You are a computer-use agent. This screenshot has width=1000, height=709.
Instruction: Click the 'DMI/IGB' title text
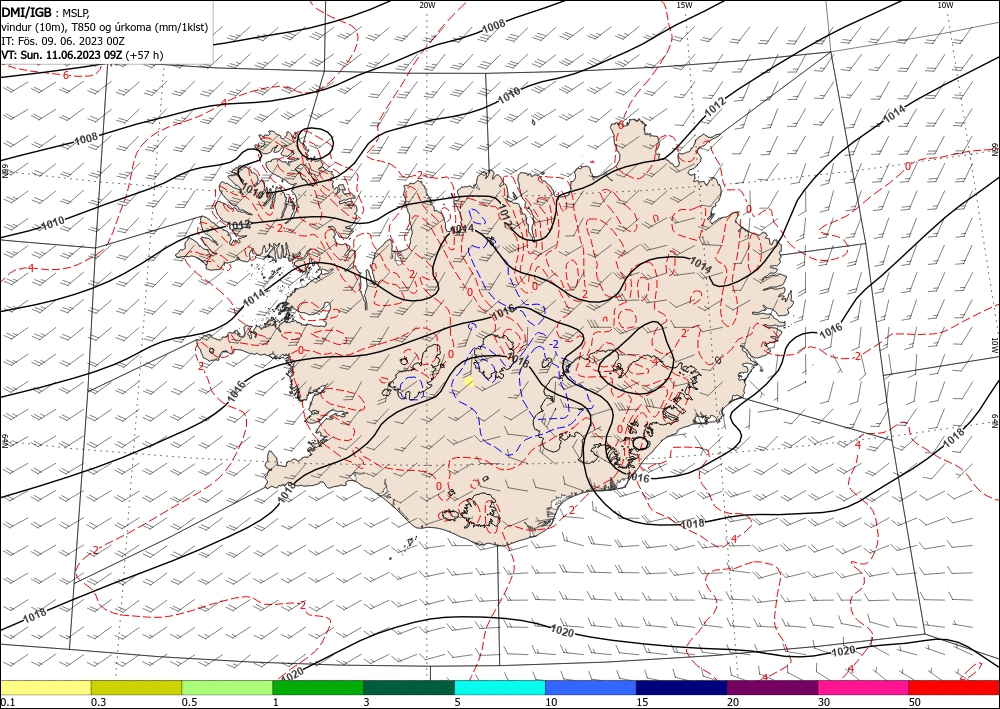[x=26, y=12]
